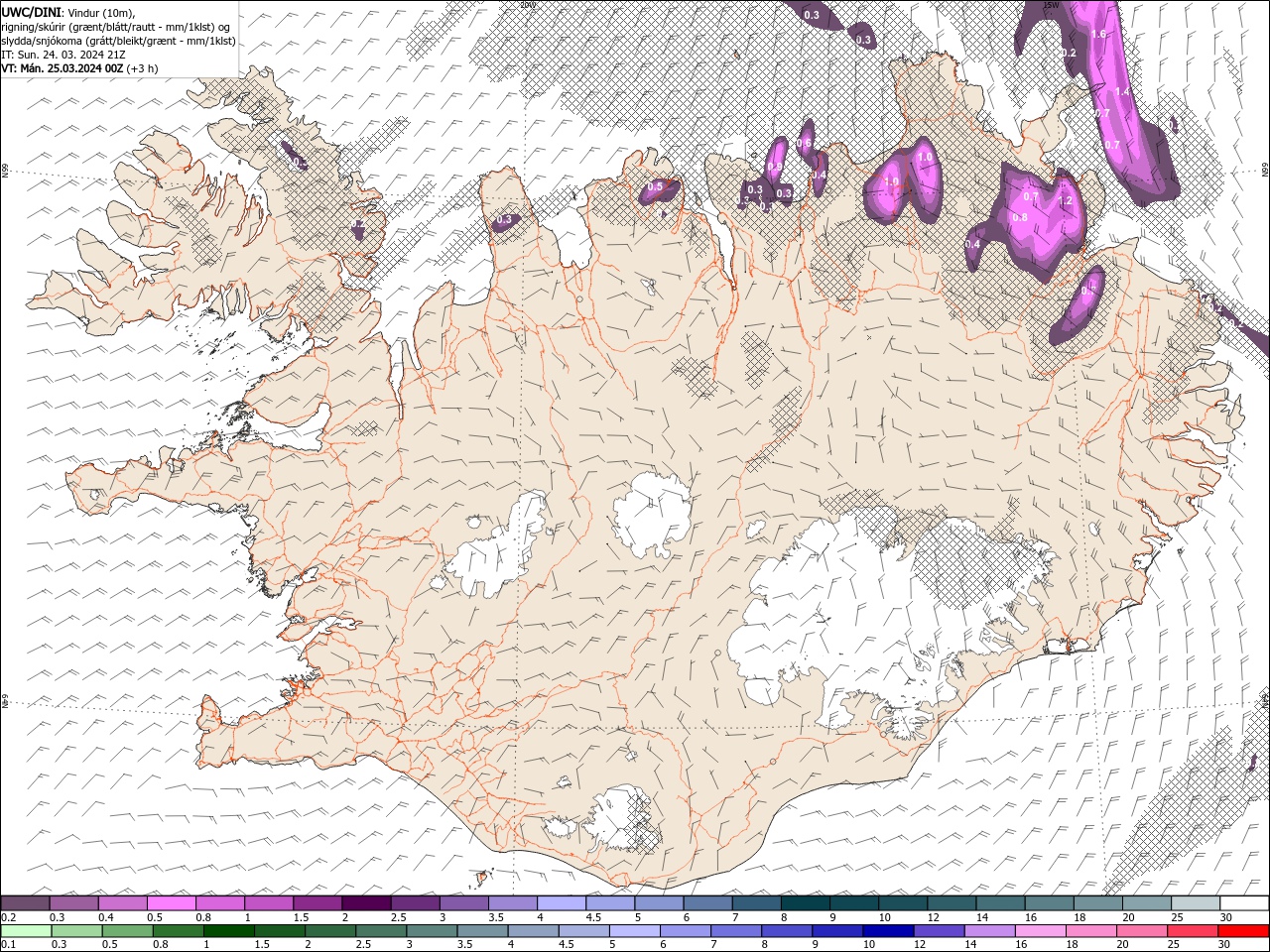The image size is (1270, 952).
Task: Click the dark teal snow swatch between 8 and 9
Action: pyautogui.click(x=805, y=902)
